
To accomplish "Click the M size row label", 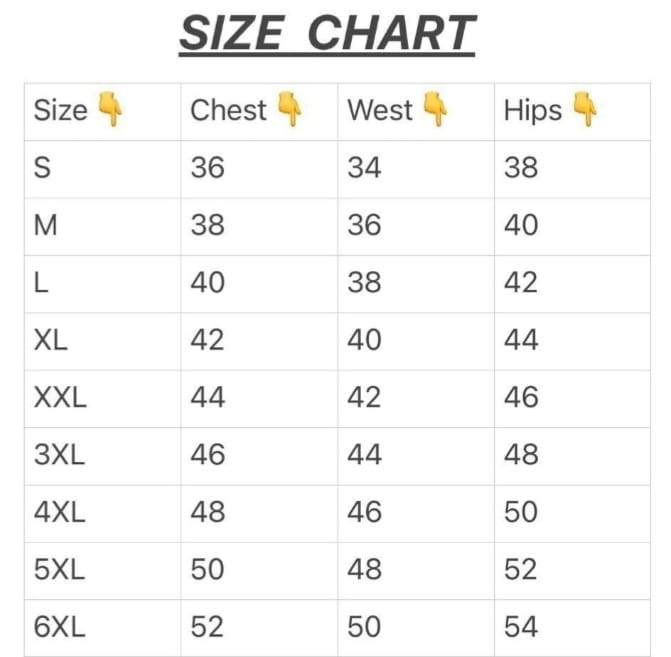I will (x=46, y=225).
